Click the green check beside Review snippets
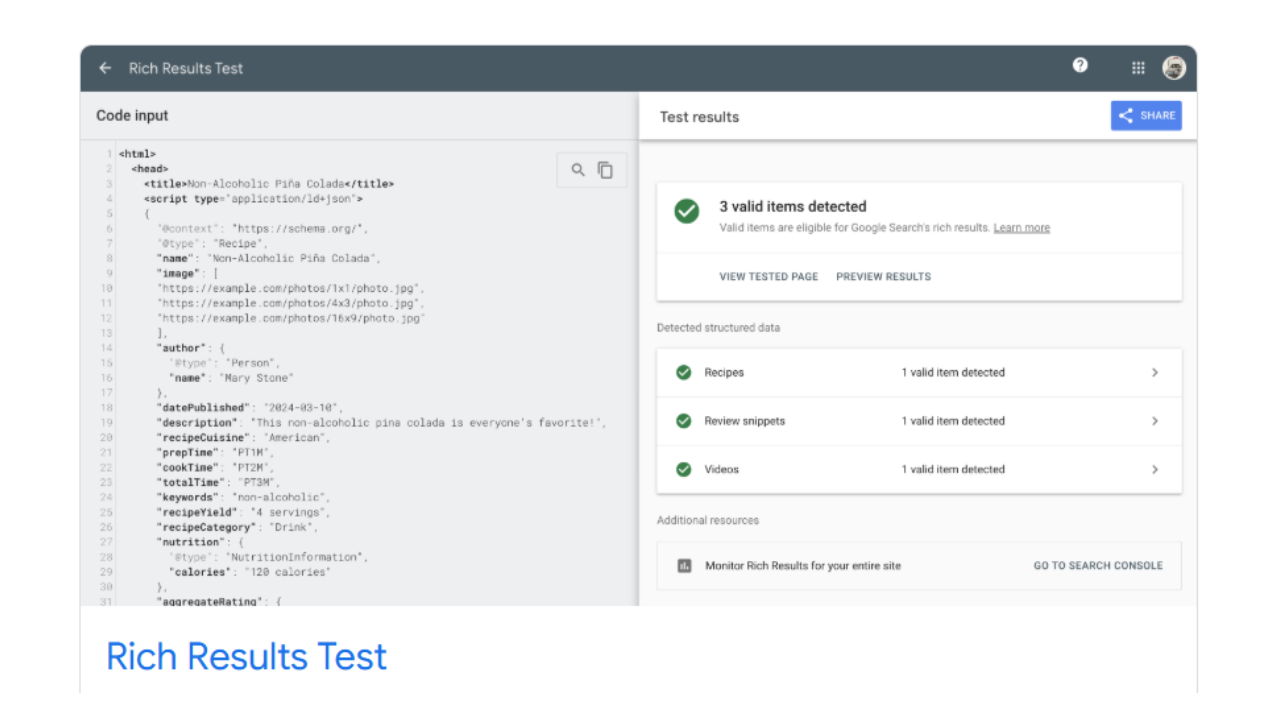The height and width of the screenshot is (720, 1280). [x=684, y=421]
